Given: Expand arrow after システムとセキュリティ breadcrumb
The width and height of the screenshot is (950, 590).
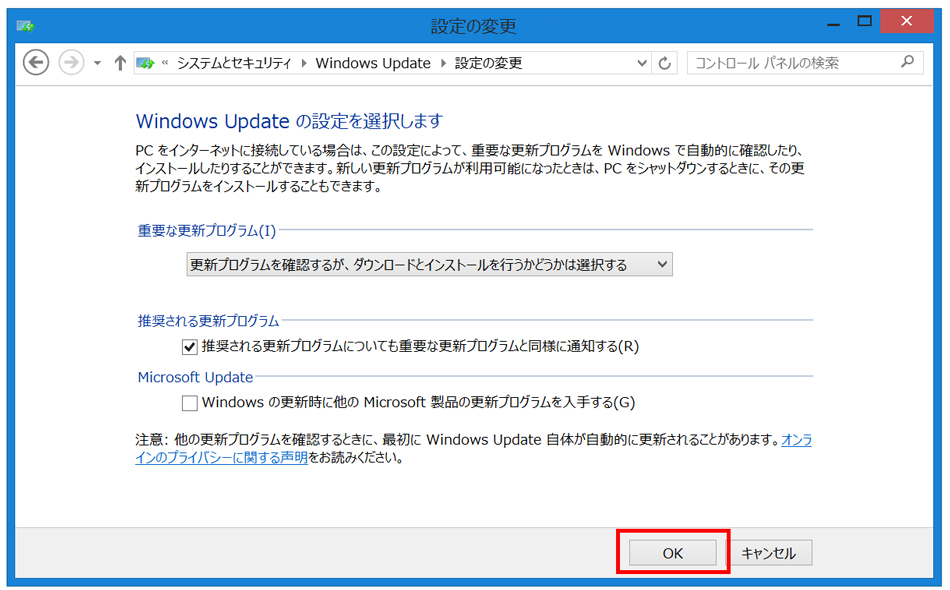Looking at the screenshot, I should pyautogui.click(x=304, y=63).
